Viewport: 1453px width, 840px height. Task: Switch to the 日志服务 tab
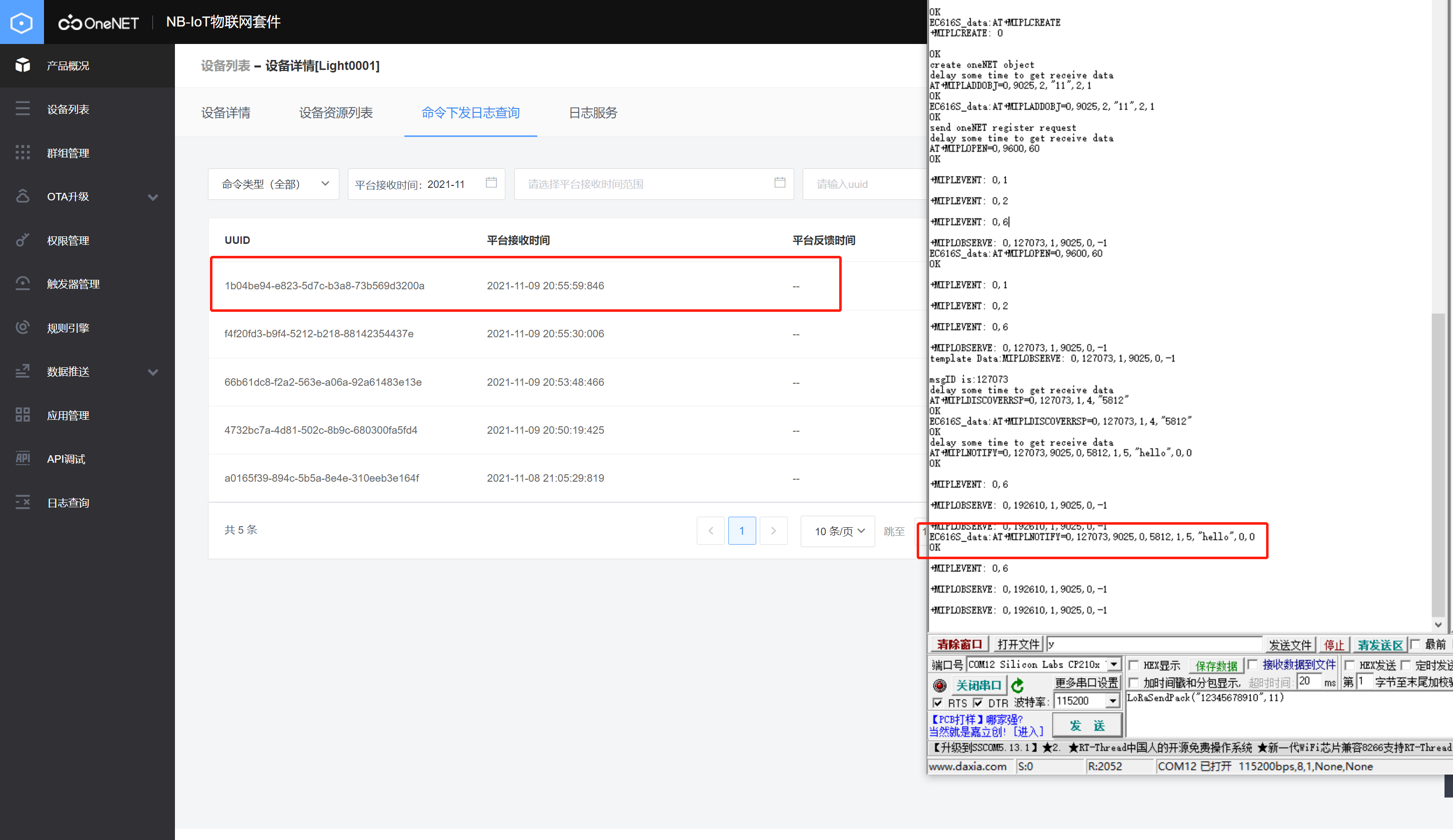(592, 113)
